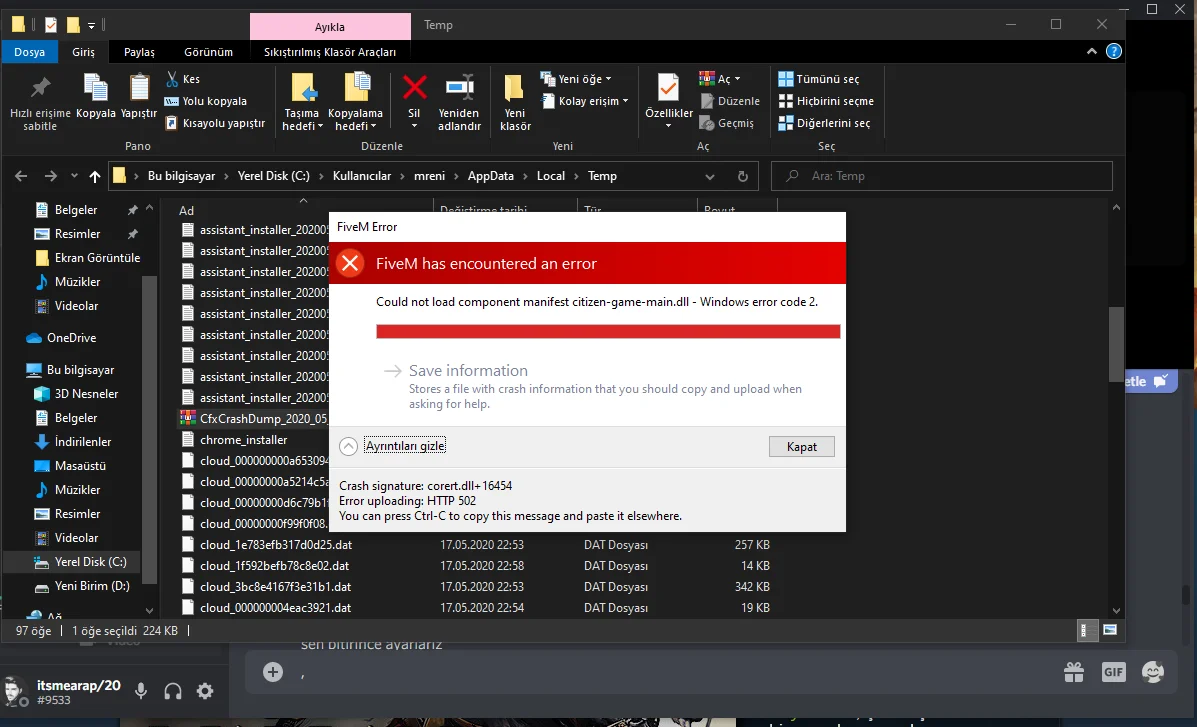1197x727 pixels.
Task: Click the Hızlı erişime sabitle pin icon
Action: pyautogui.click(x=40, y=88)
